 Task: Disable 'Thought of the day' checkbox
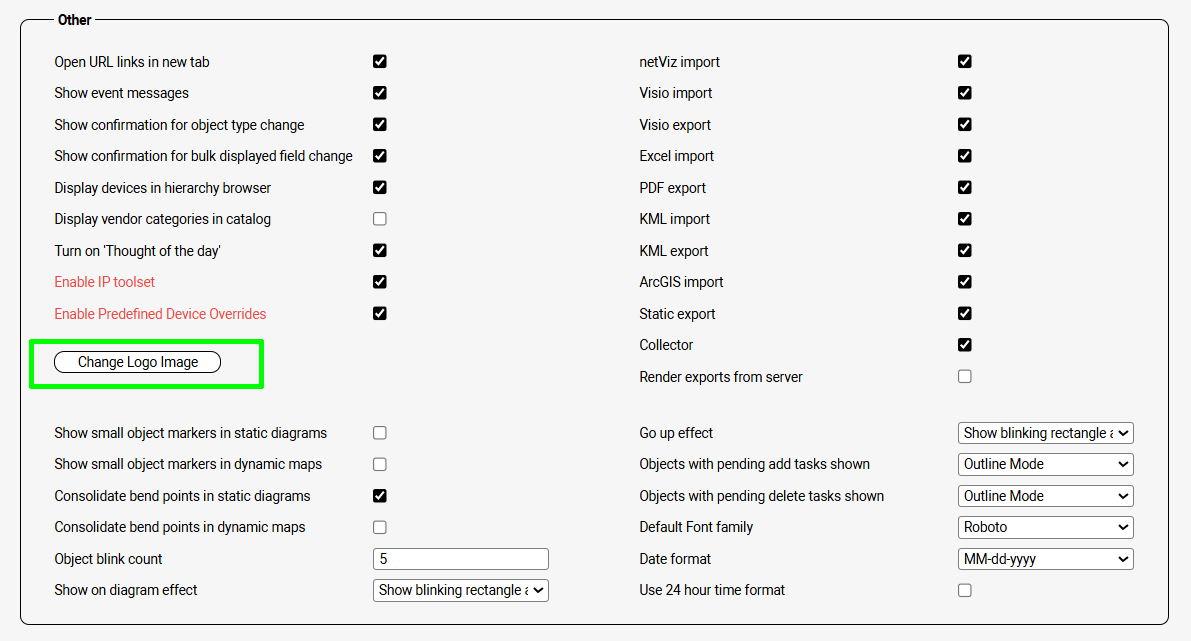(x=380, y=250)
